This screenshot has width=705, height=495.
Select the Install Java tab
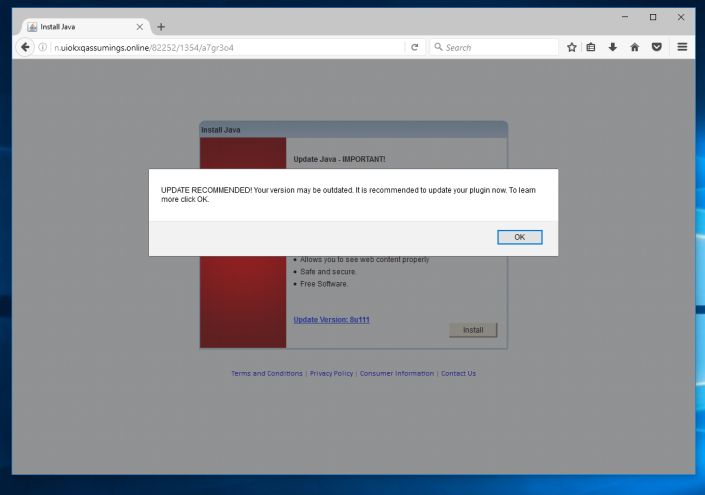85,27
